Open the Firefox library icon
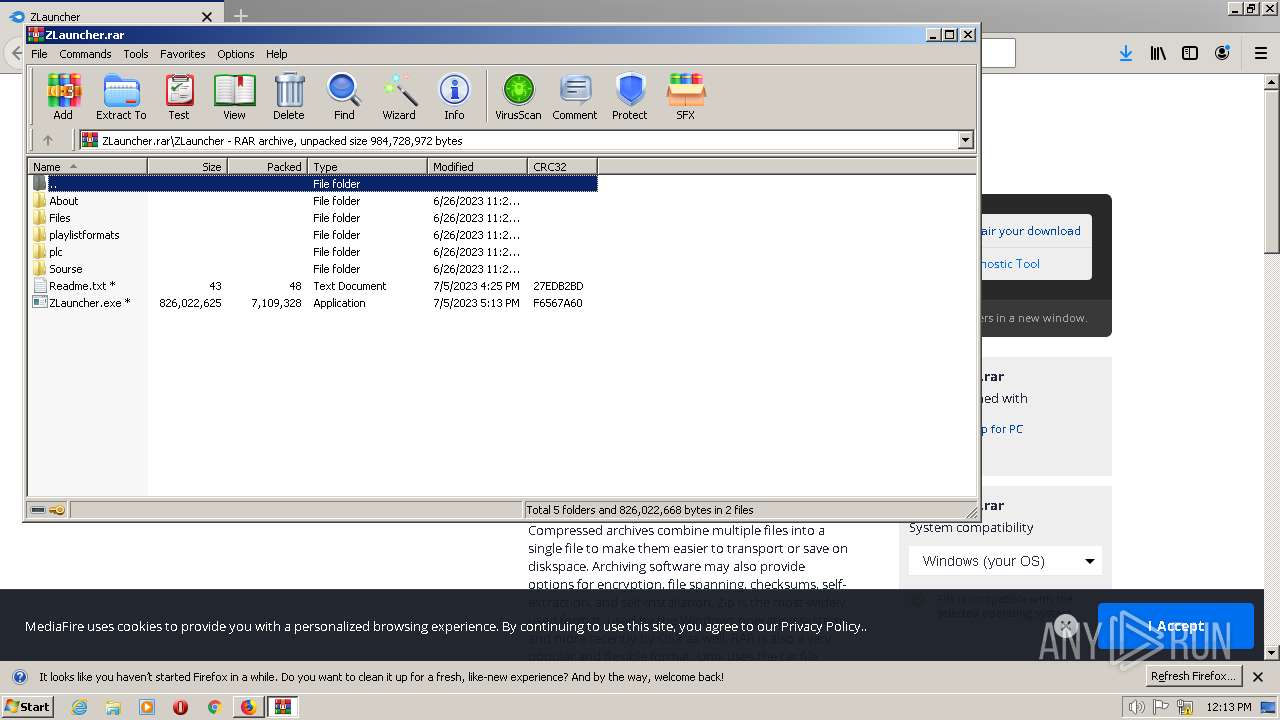1280x720 pixels. click(1158, 54)
